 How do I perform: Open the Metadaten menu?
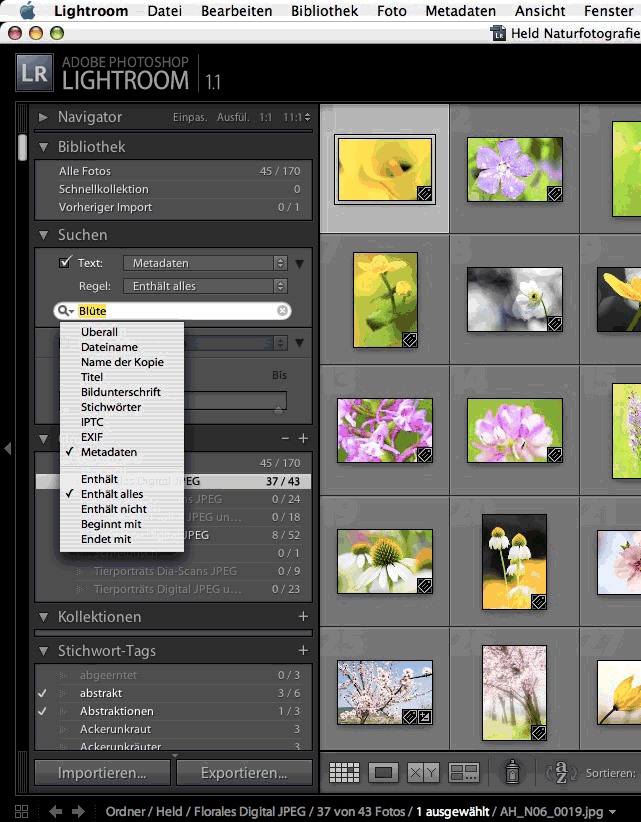click(460, 10)
